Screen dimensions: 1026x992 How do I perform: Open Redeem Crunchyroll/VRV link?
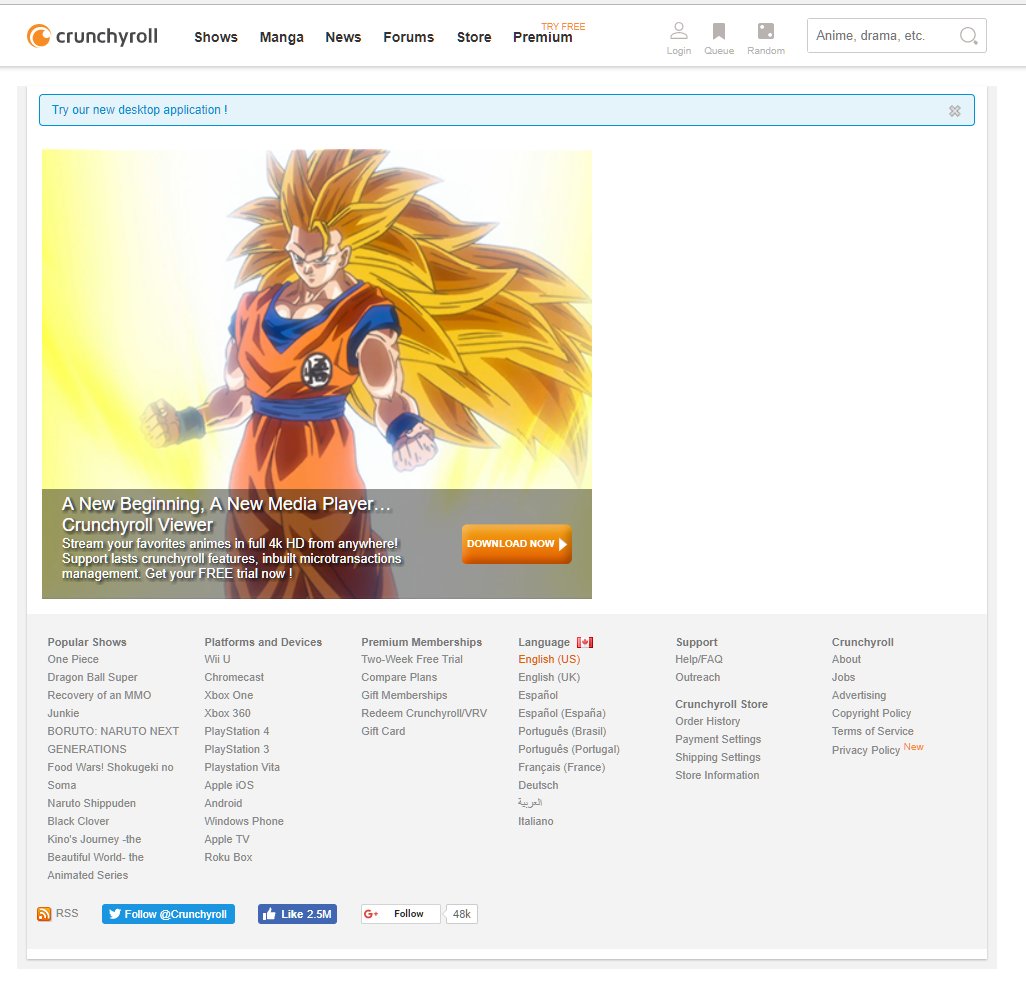pyautogui.click(x=424, y=713)
